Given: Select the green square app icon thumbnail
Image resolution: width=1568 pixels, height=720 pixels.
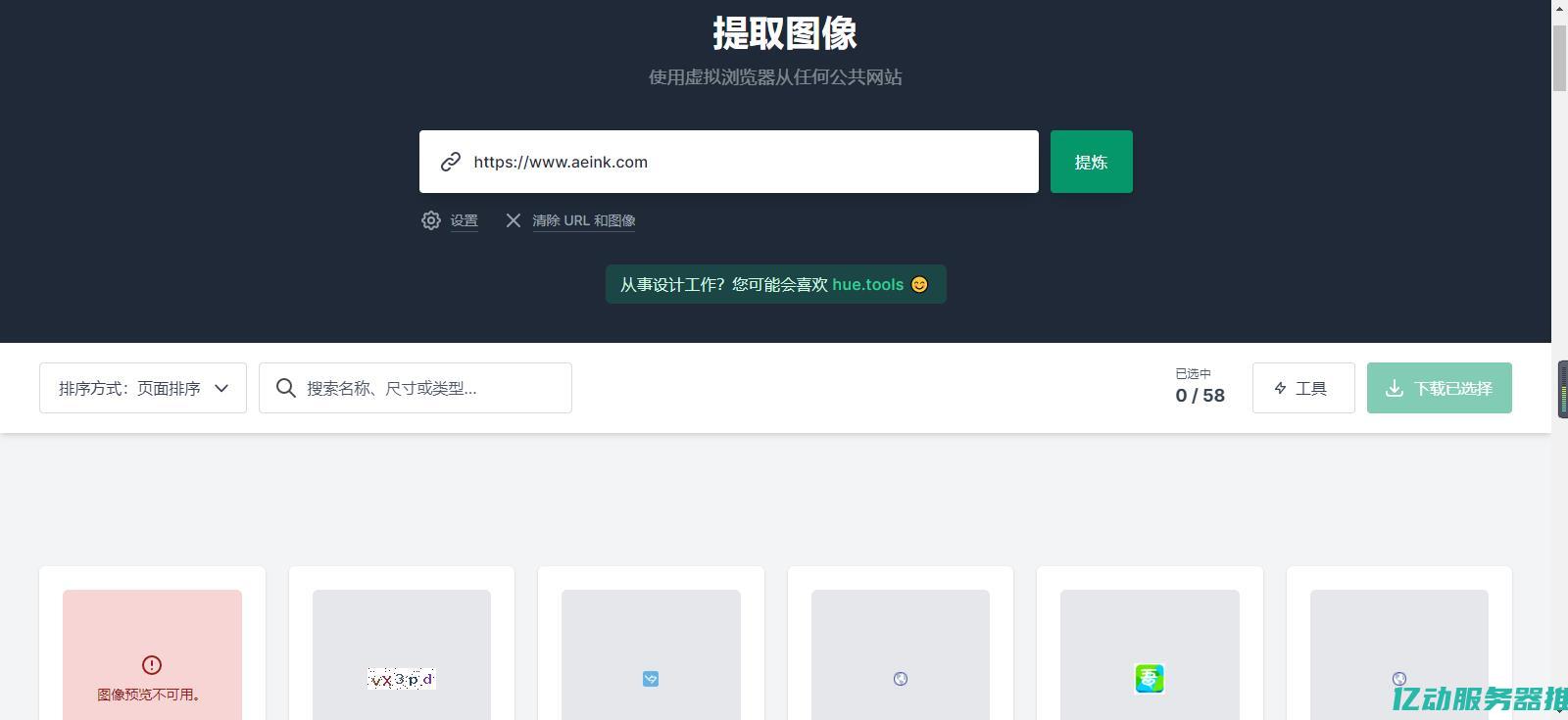Looking at the screenshot, I should [x=1150, y=679].
